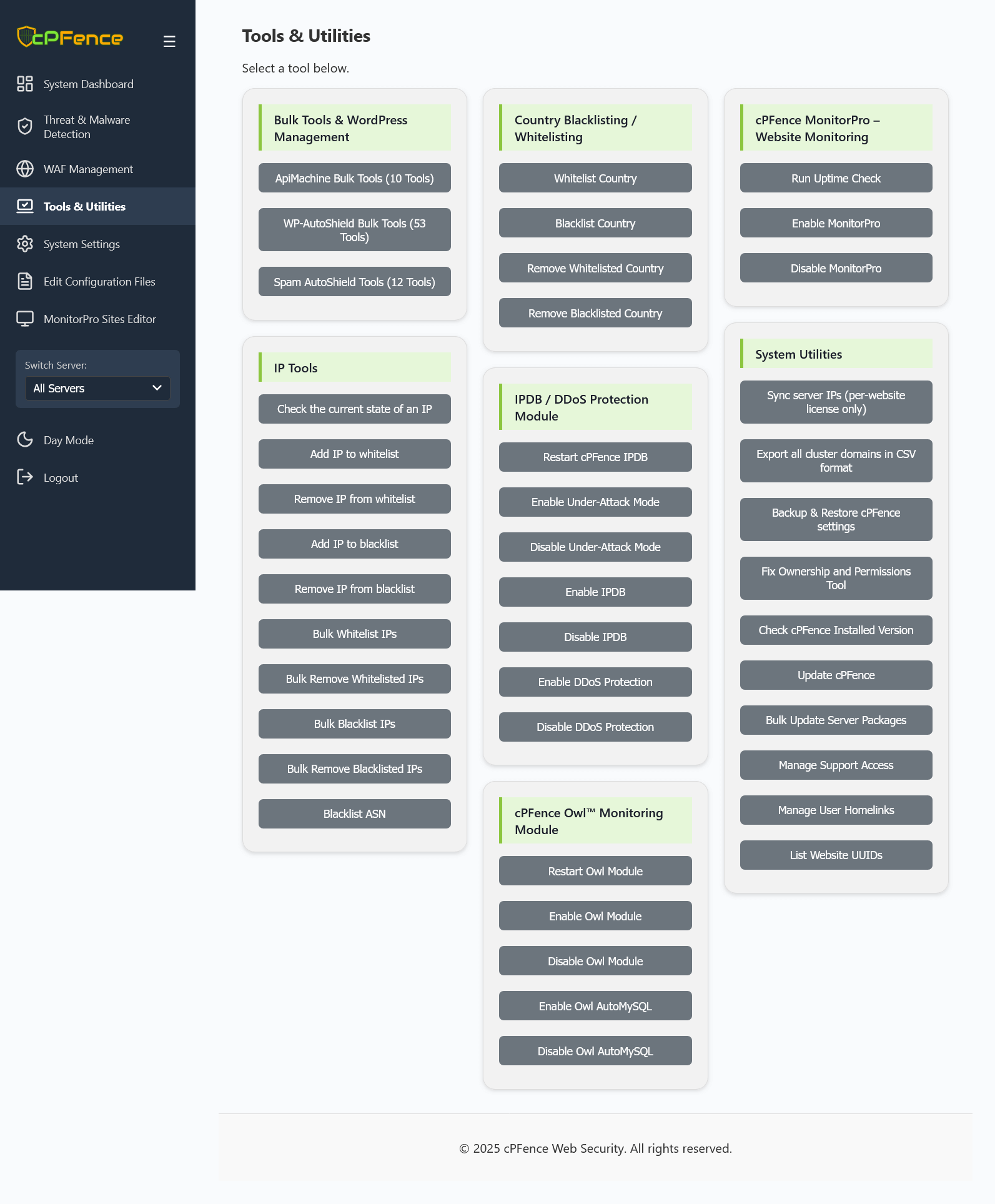
Task: Click the Edit Configuration Files document icon
Action: tap(25, 281)
